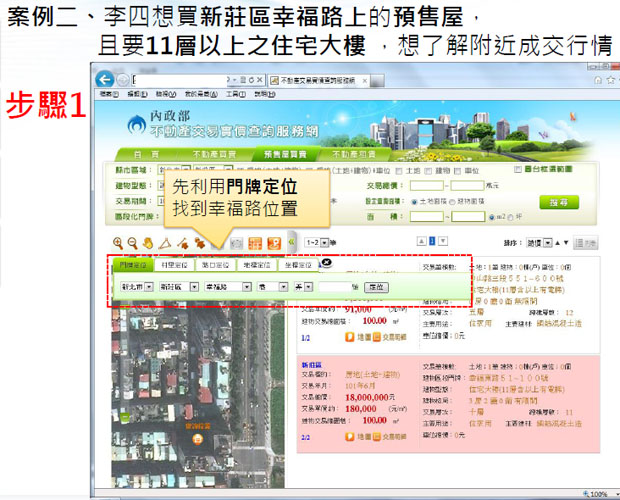
Task: Open the 我的最愛(A) browser menu
Action: click(201, 94)
